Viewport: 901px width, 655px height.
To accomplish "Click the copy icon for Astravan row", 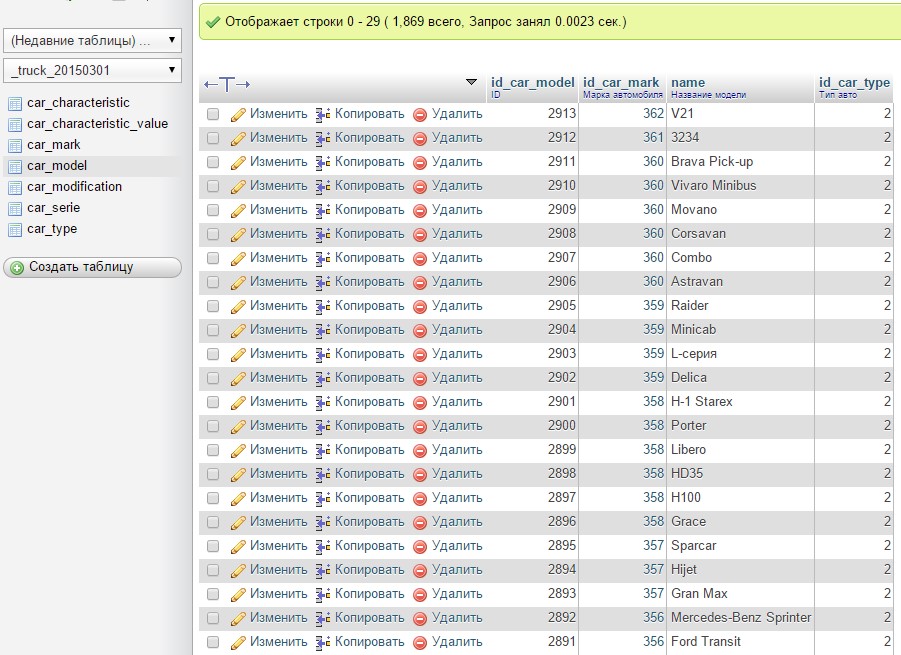I will click(x=322, y=282).
